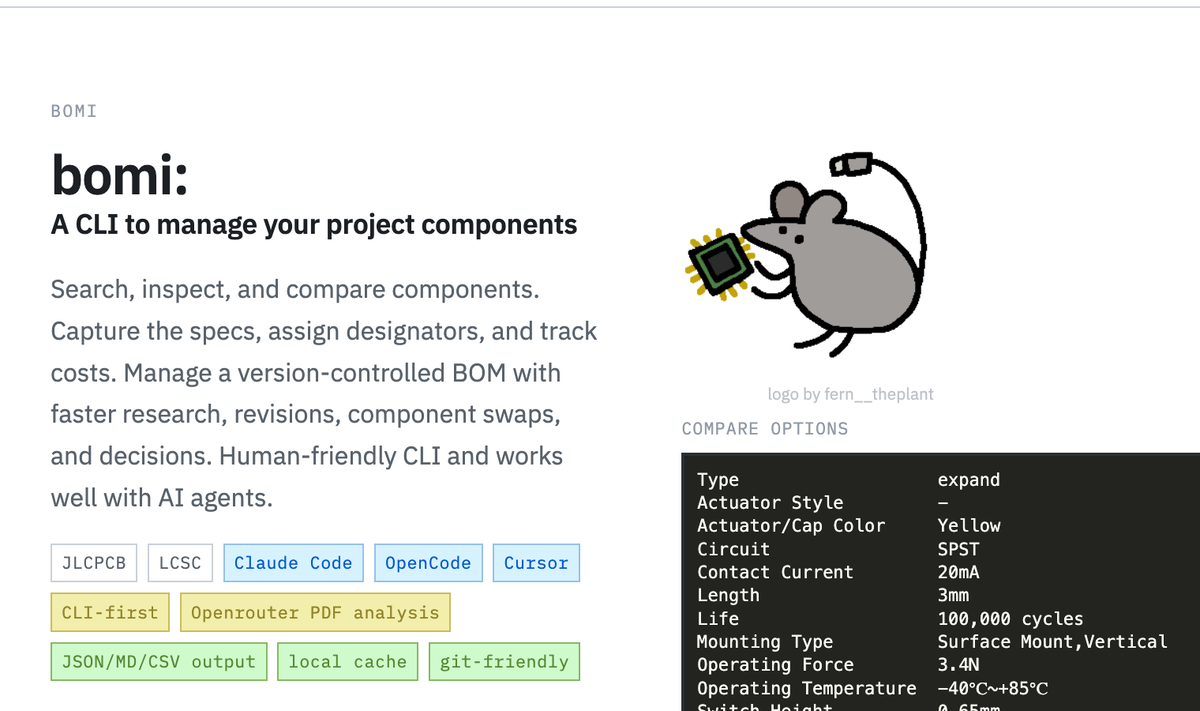Viewport: 1200px width, 711px height.
Task: Click the COMPARE OPTIONS section label
Action: [x=765, y=429]
